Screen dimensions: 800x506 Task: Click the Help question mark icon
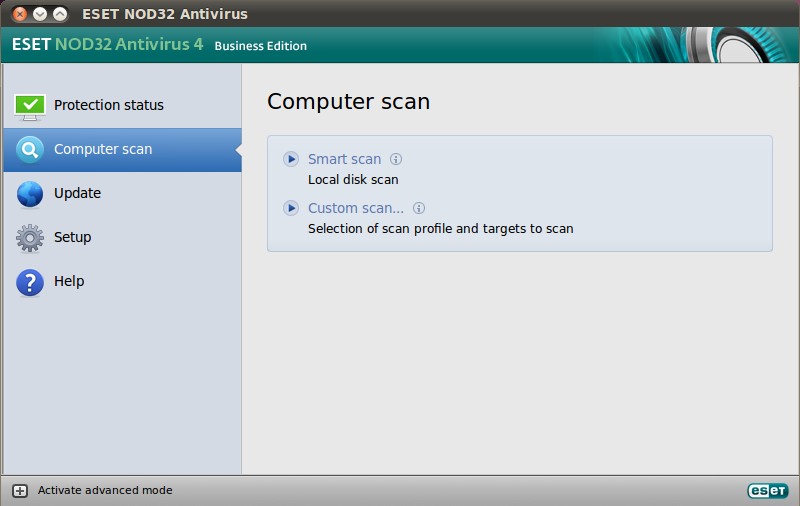(x=30, y=282)
